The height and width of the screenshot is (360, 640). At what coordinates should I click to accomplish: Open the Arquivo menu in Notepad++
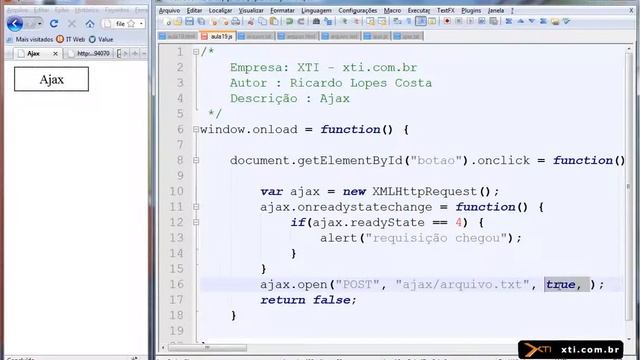point(169,10)
